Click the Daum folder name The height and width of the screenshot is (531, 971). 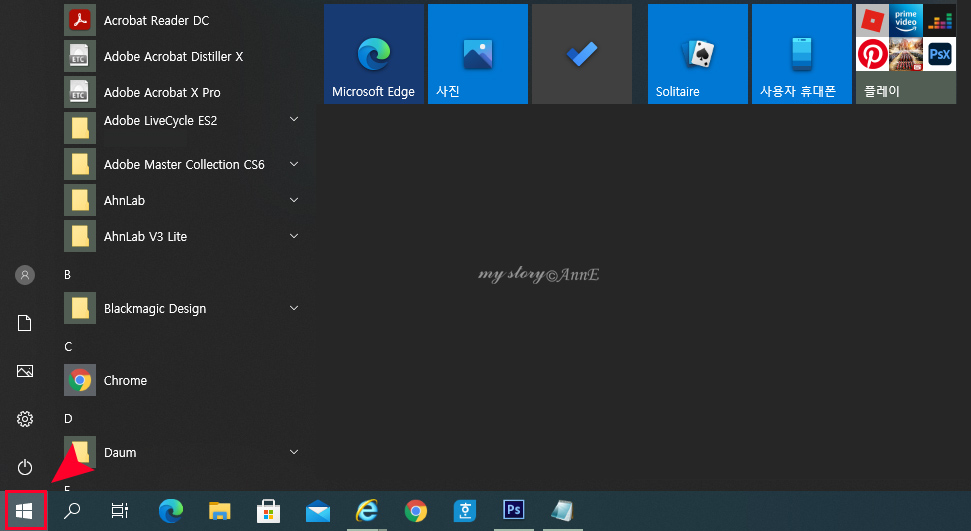(120, 452)
